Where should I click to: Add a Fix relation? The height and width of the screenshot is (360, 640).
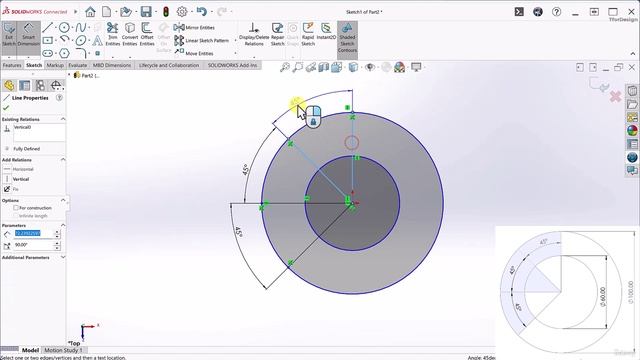click(x=11, y=189)
